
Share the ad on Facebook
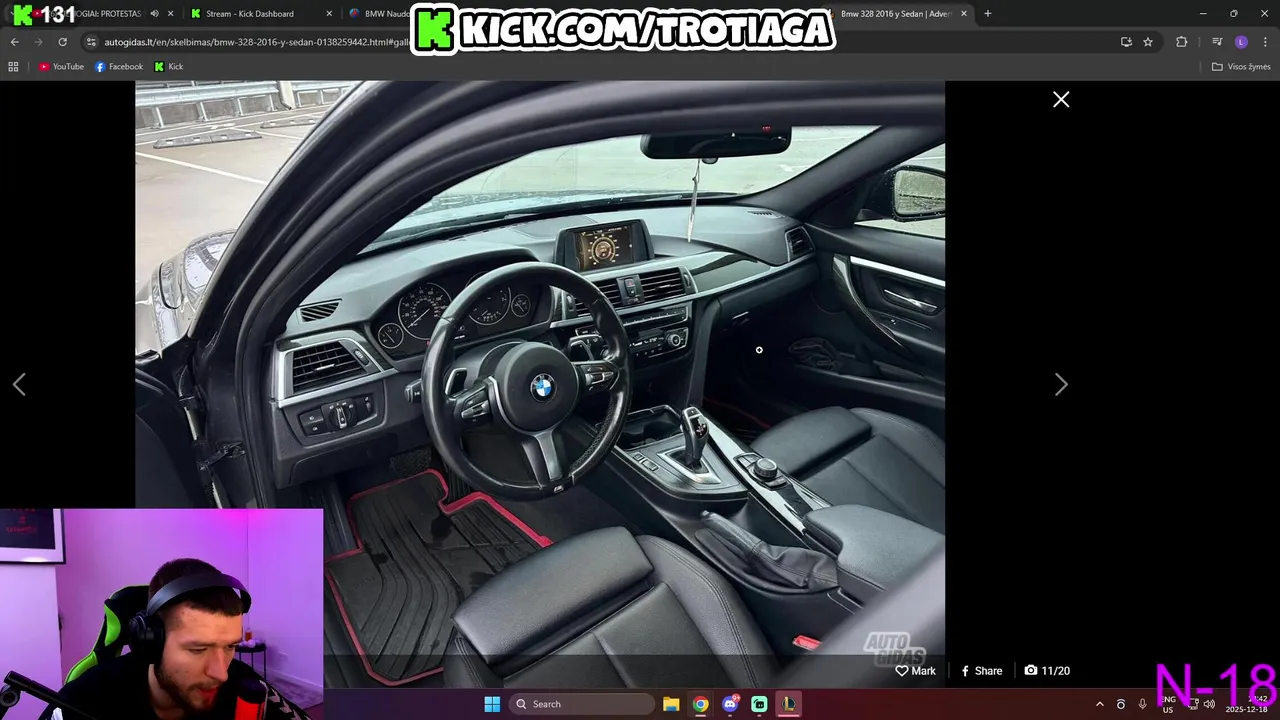pyautogui.click(x=981, y=671)
